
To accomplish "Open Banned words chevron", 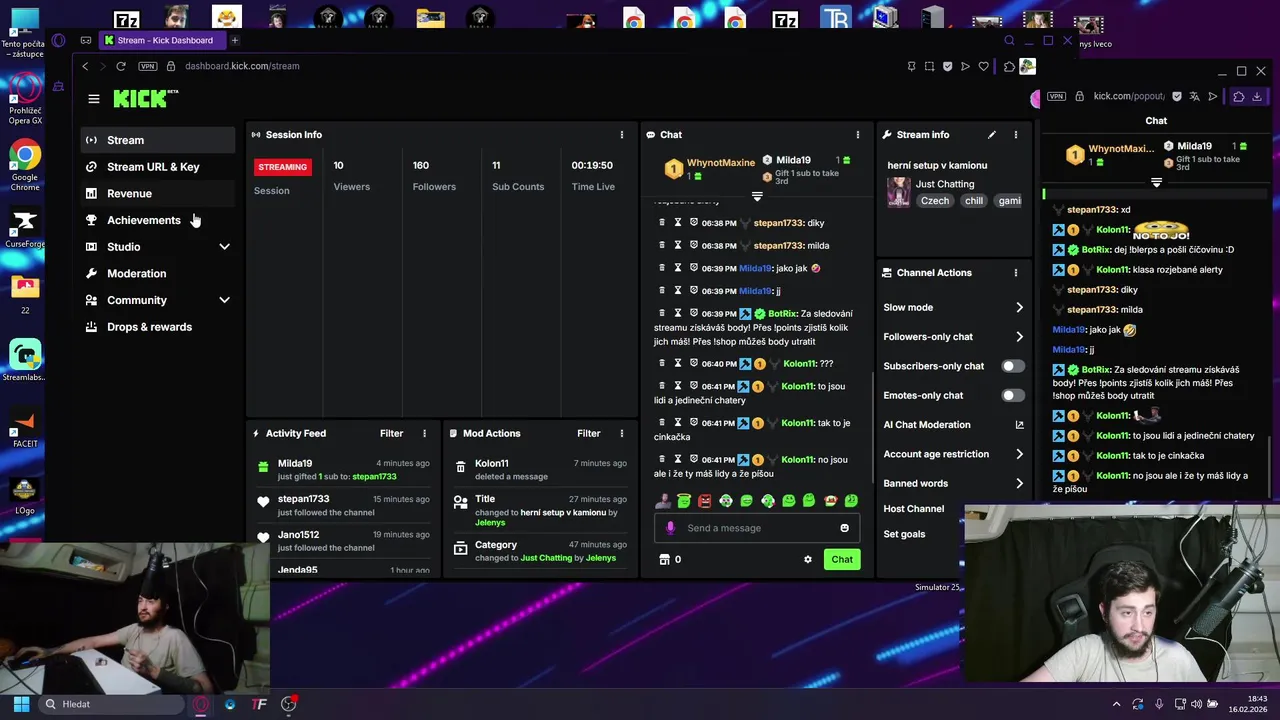I will (1019, 483).
